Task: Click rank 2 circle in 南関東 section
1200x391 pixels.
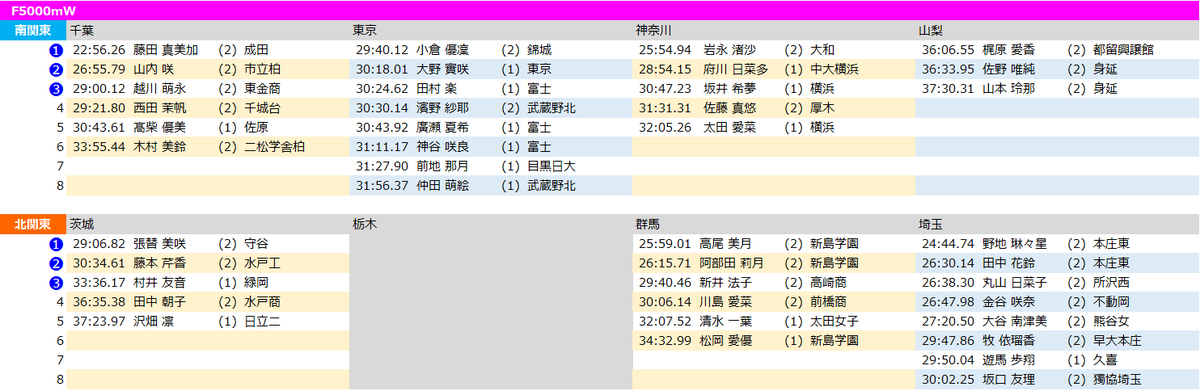Action: [x=57, y=69]
